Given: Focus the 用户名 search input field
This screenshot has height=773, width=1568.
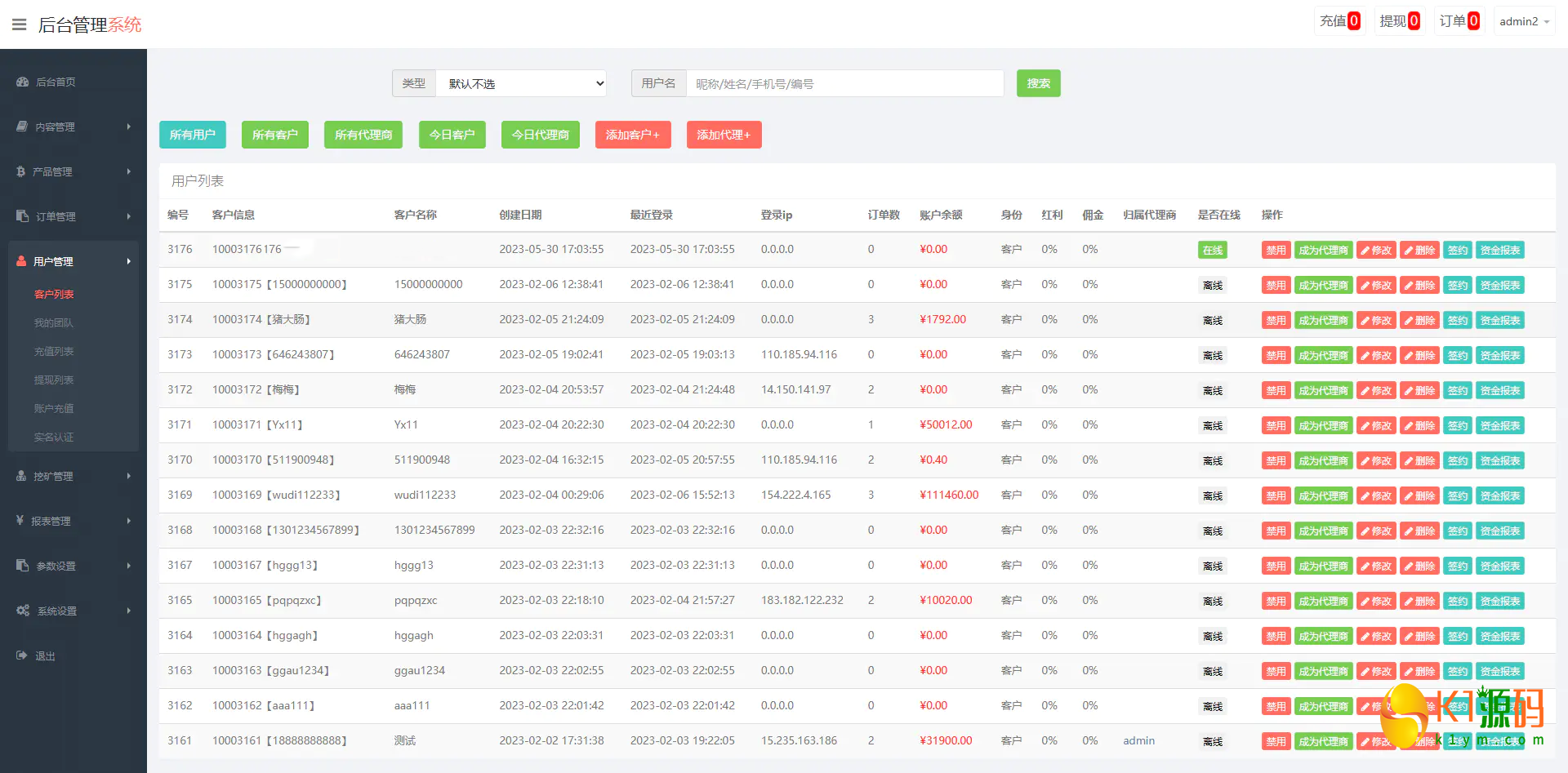Looking at the screenshot, I should point(844,83).
